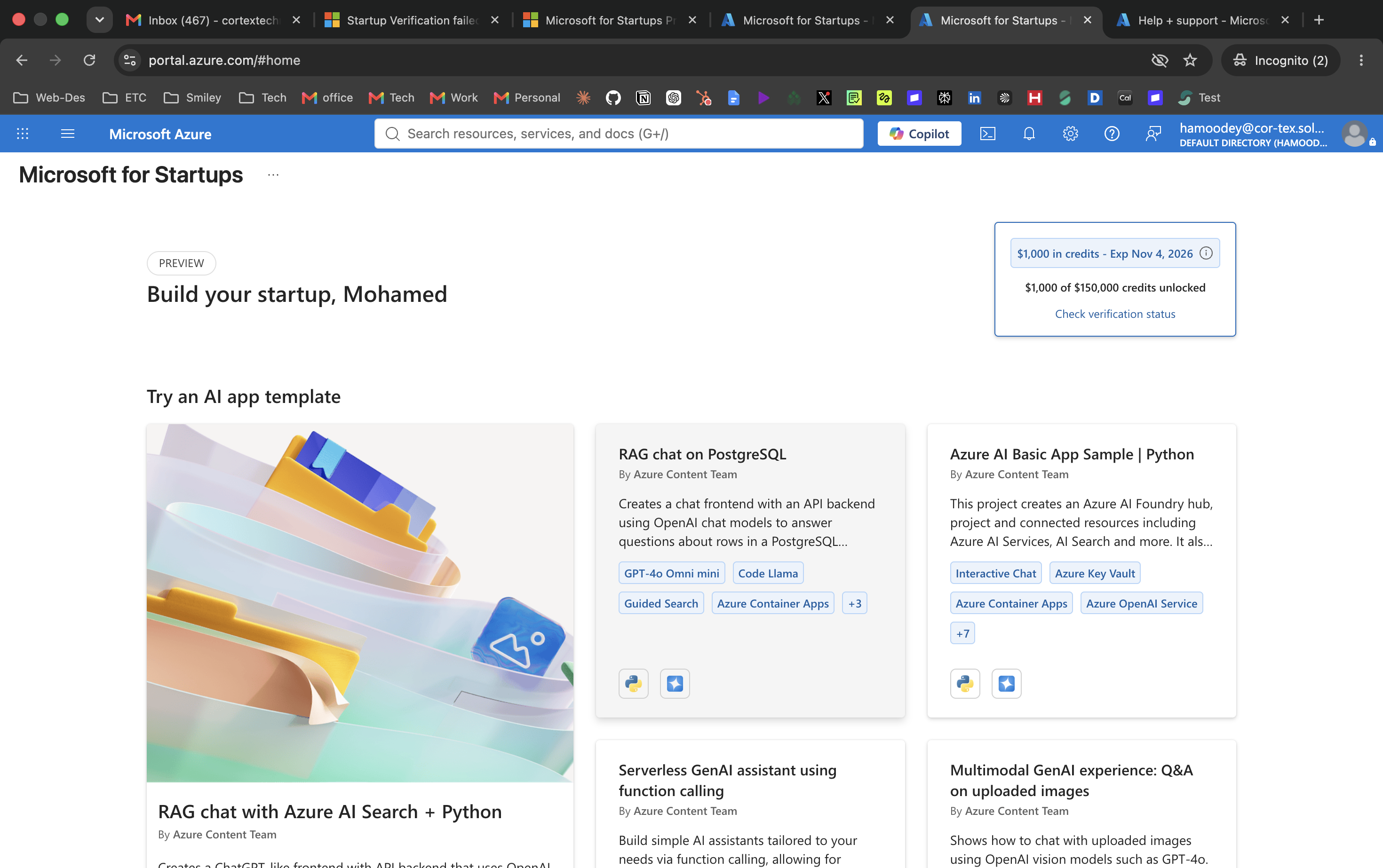Open the Azure Cloud Shell icon
Viewport: 1383px width, 868px height.
tap(987, 134)
